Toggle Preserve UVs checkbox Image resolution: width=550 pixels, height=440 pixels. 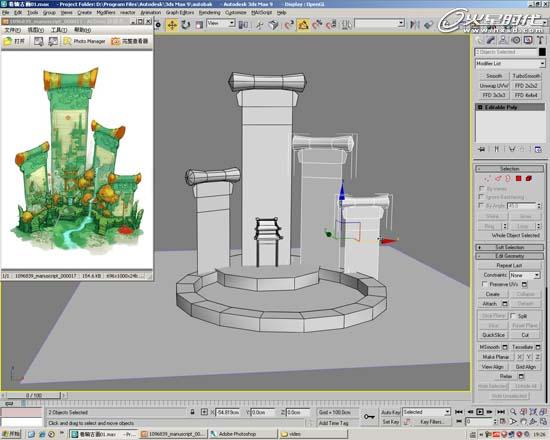[x=484, y=284]
